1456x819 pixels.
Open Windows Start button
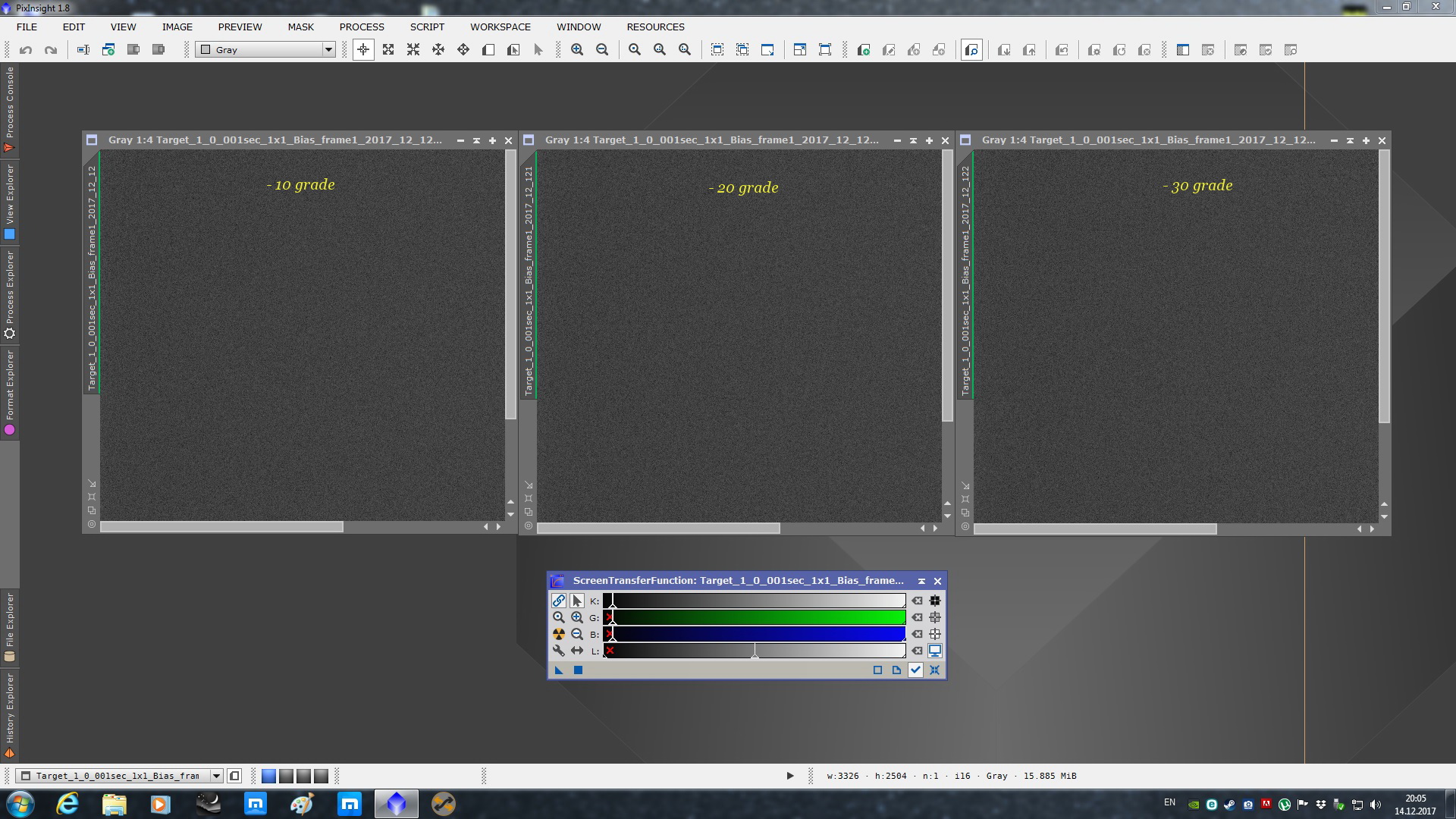point(20,804)
